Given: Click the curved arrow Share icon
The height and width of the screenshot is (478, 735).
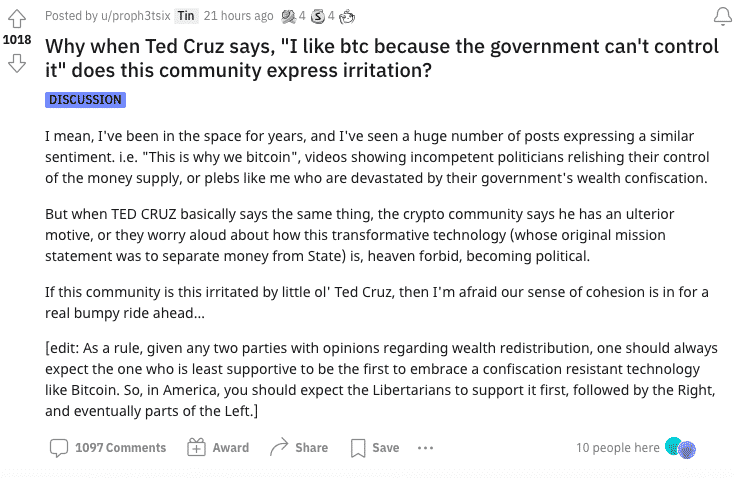Looking at the screenshot, I should (279, 447).
